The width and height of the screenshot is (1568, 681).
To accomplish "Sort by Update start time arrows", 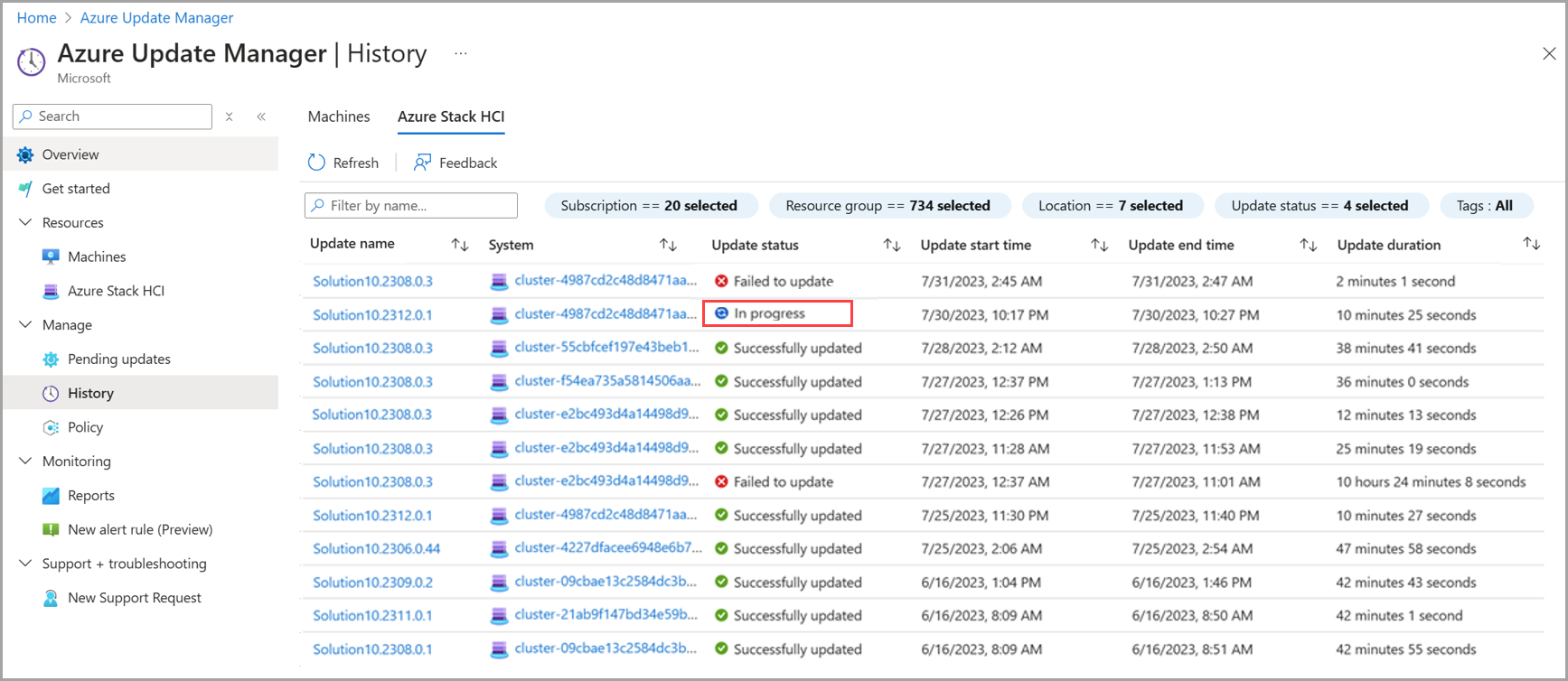I will coord(1099,245).
